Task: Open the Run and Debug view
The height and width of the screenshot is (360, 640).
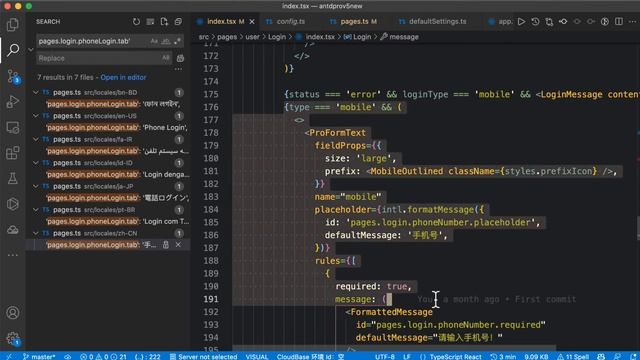Action: 13,102
